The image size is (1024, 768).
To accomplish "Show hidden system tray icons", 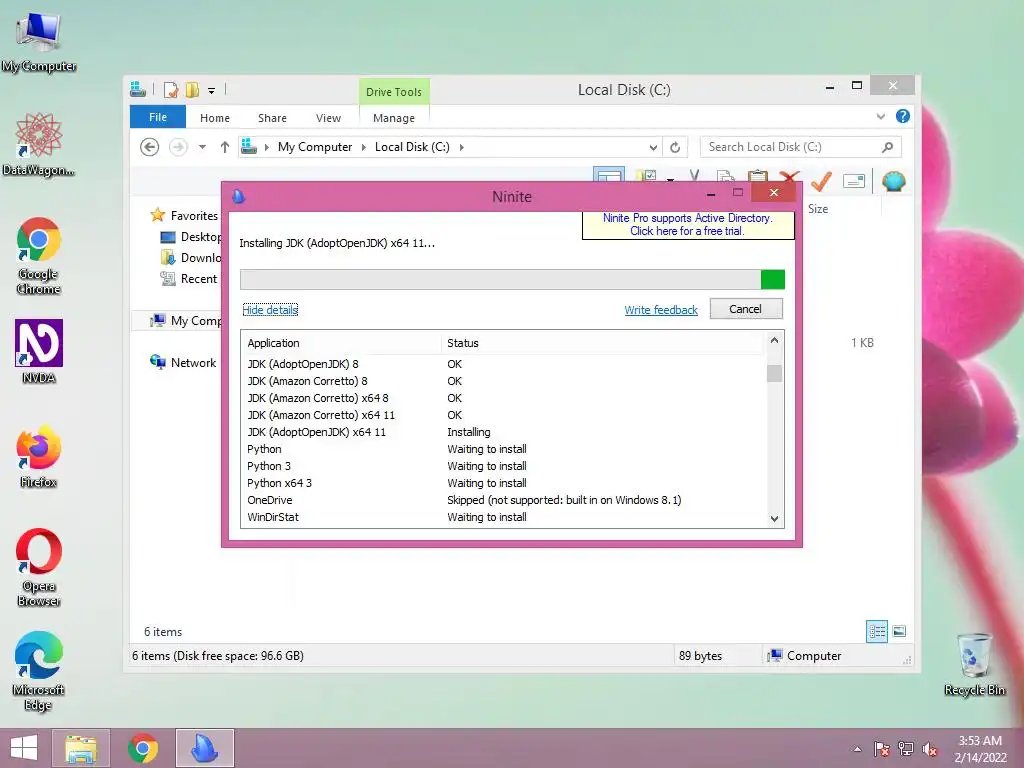I will 857,749.
